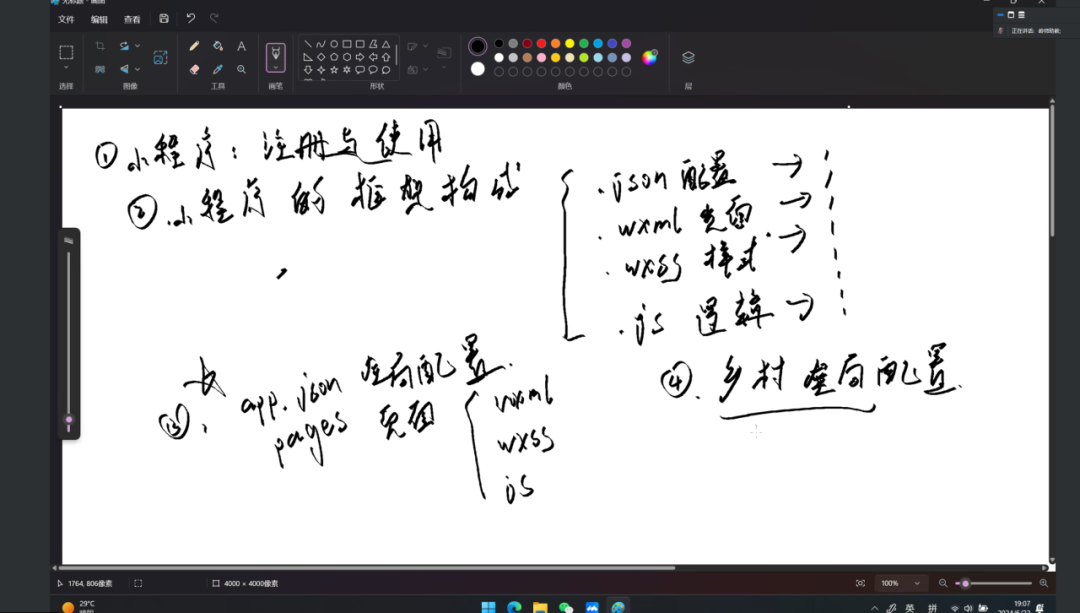Click the Crop image tool
Viewport: 1080px width, 613px height.
coord(100,46)
